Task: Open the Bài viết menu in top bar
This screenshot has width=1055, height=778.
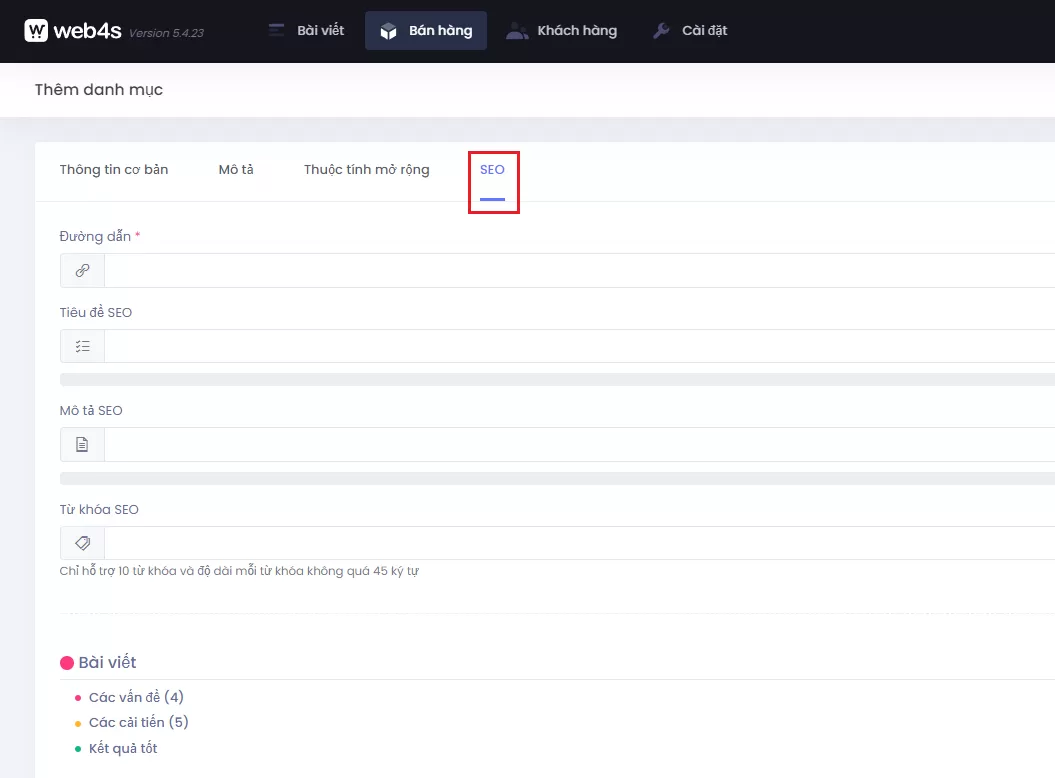Action: [307, 30]
